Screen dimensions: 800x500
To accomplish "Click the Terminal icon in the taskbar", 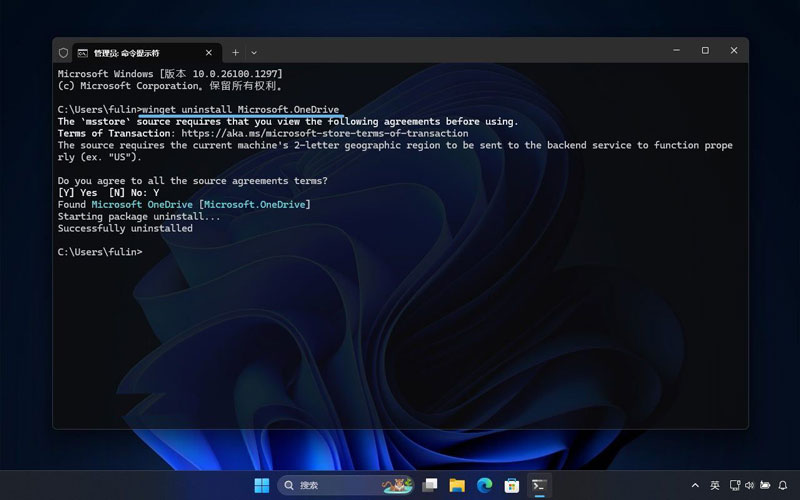I will 539,485.
